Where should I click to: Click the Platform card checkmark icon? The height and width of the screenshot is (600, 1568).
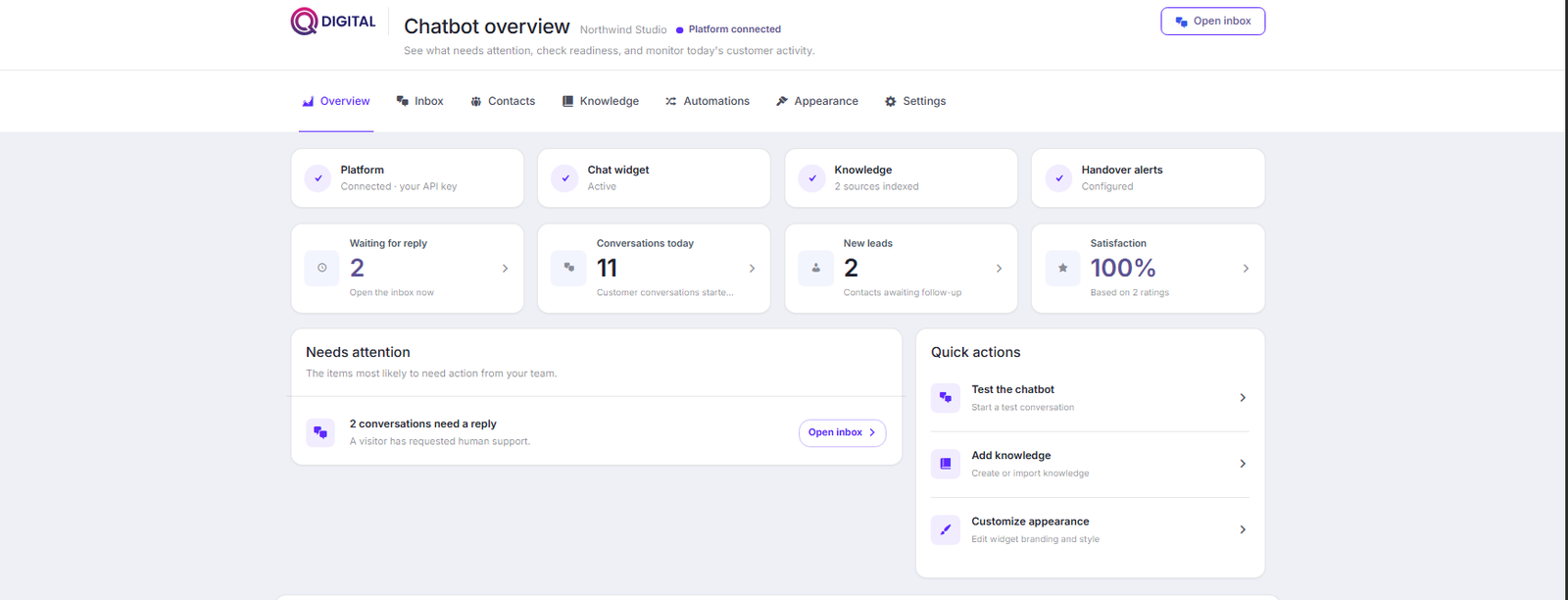(318, 178)
